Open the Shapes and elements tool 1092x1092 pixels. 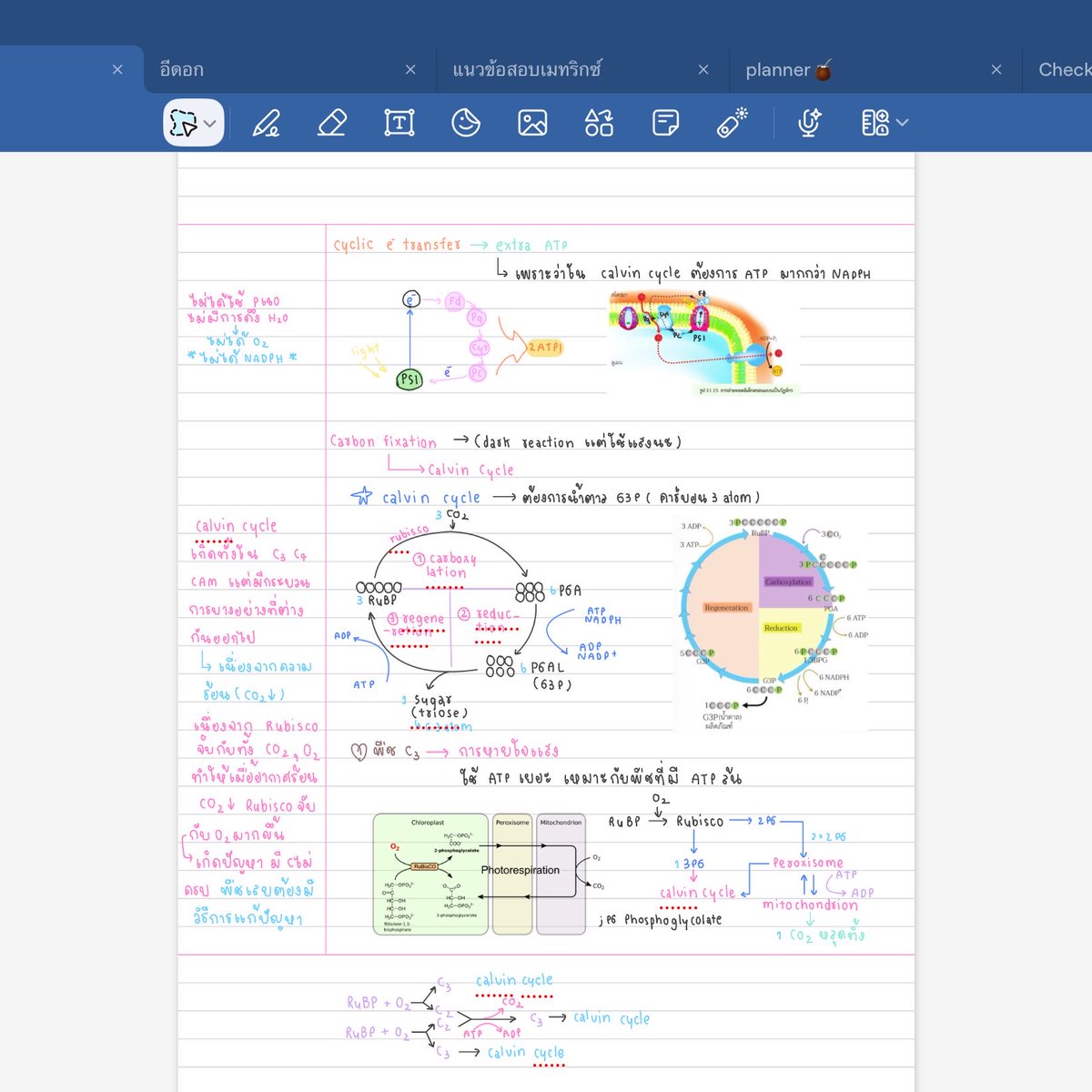pyautogui.click(x=599, y=123)
